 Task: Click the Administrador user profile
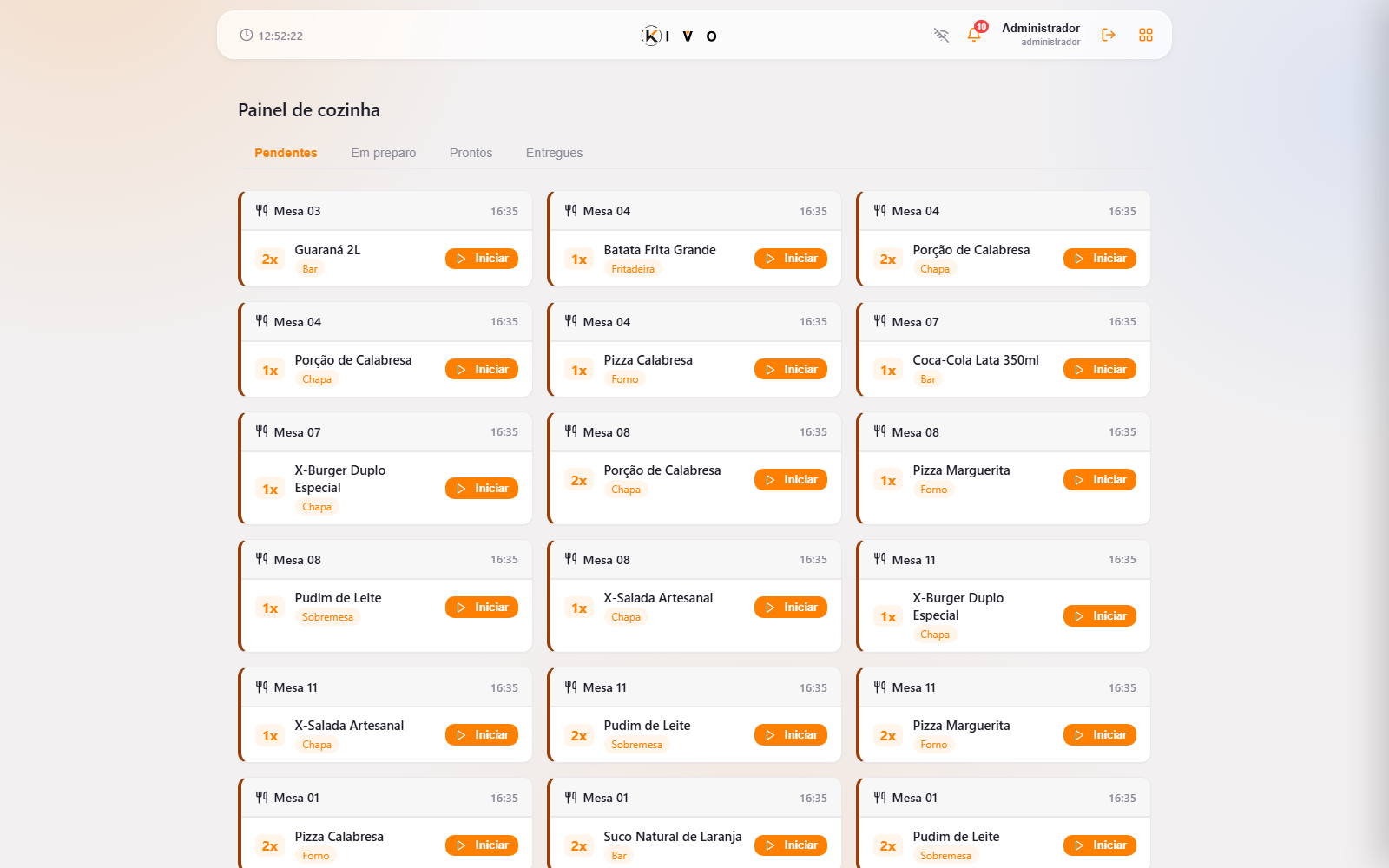coord(1041,35)
